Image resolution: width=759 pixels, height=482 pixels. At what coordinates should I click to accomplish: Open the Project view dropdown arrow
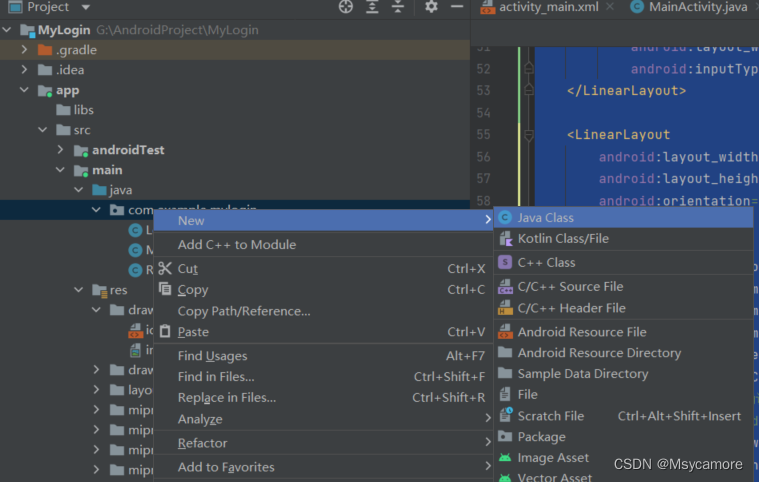click(x=86, y=7)
